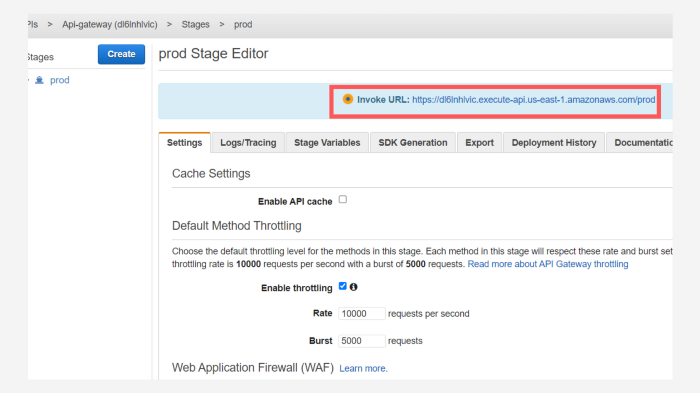
Task: Open the Documentation tab
Action: coord(640,143)
